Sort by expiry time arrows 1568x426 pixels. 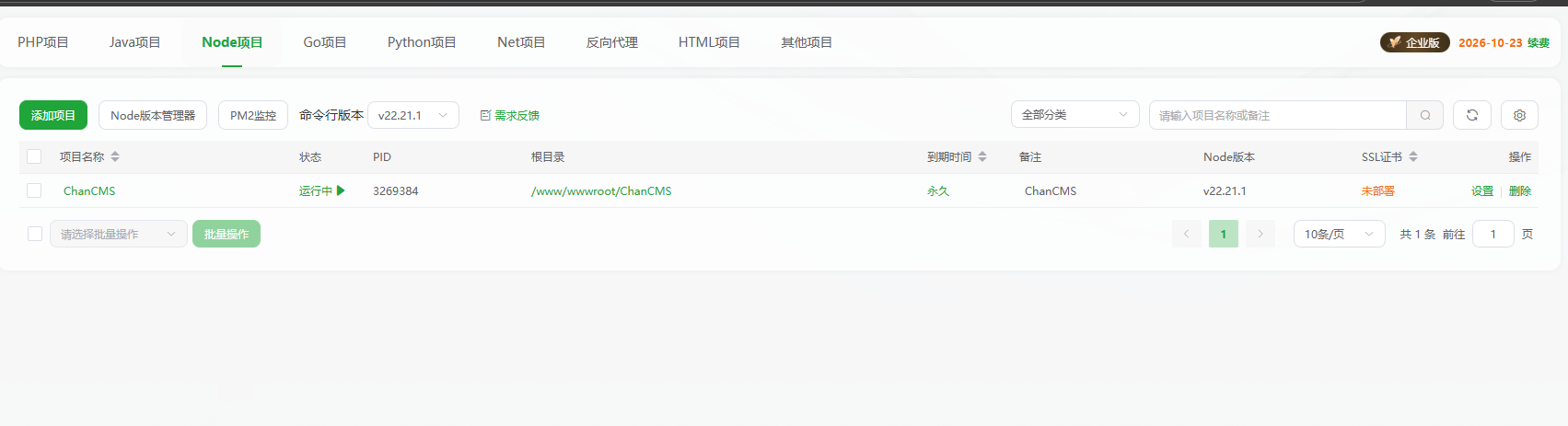point(982,157)
